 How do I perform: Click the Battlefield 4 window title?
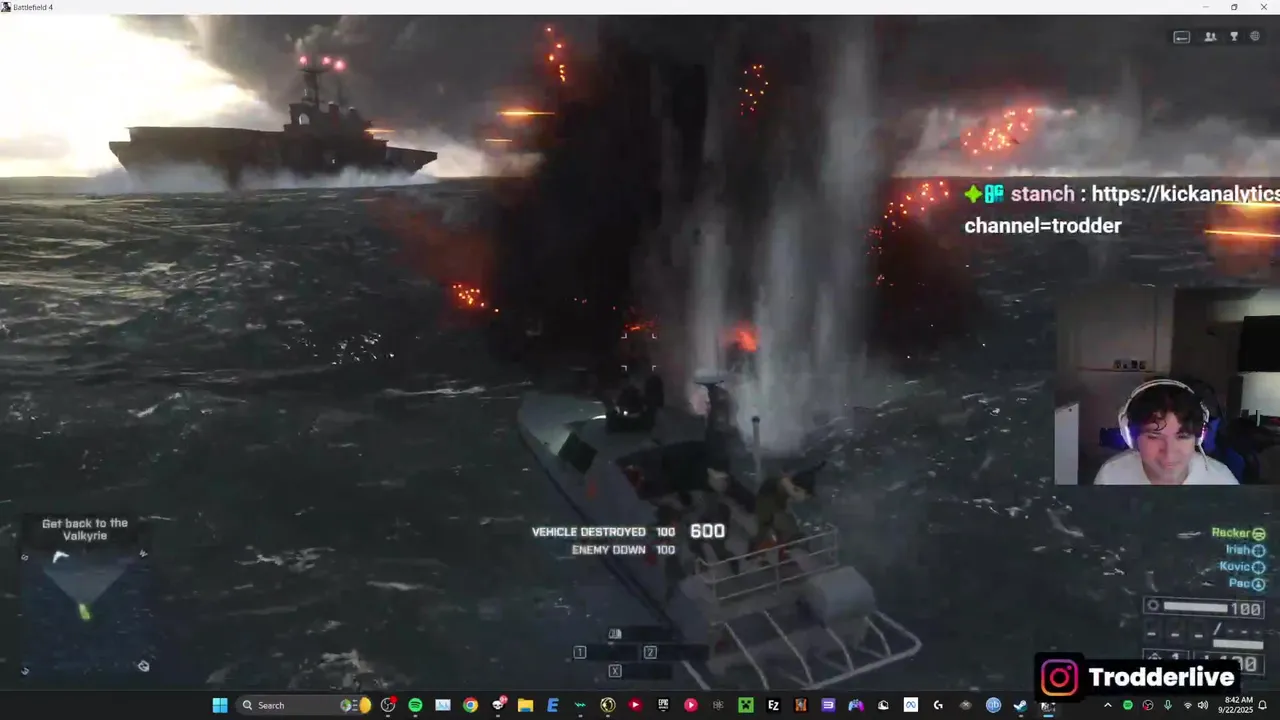pos(33,7)
